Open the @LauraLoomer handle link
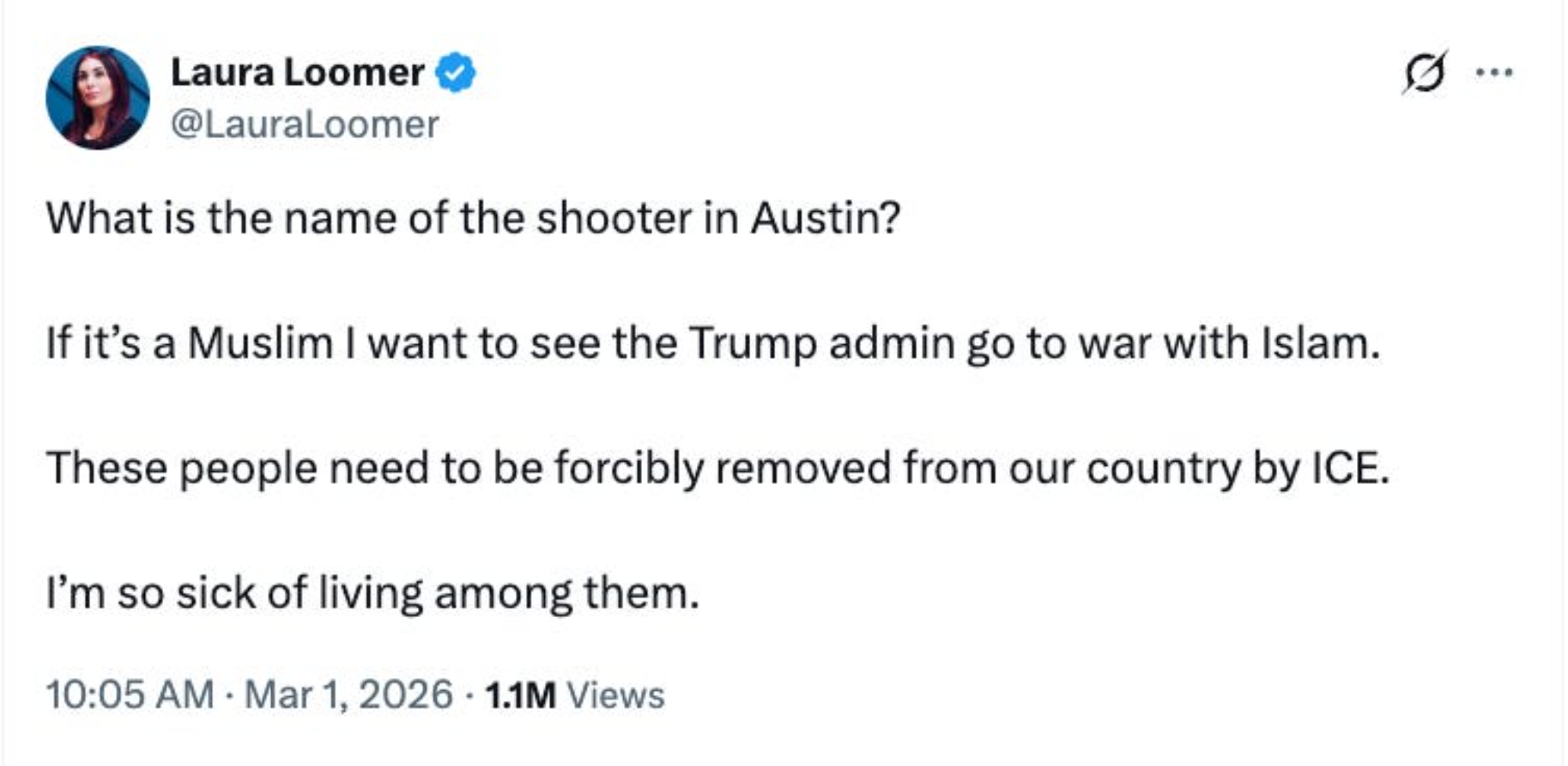This screenshot has height=766, width=1568. [304, 125]
